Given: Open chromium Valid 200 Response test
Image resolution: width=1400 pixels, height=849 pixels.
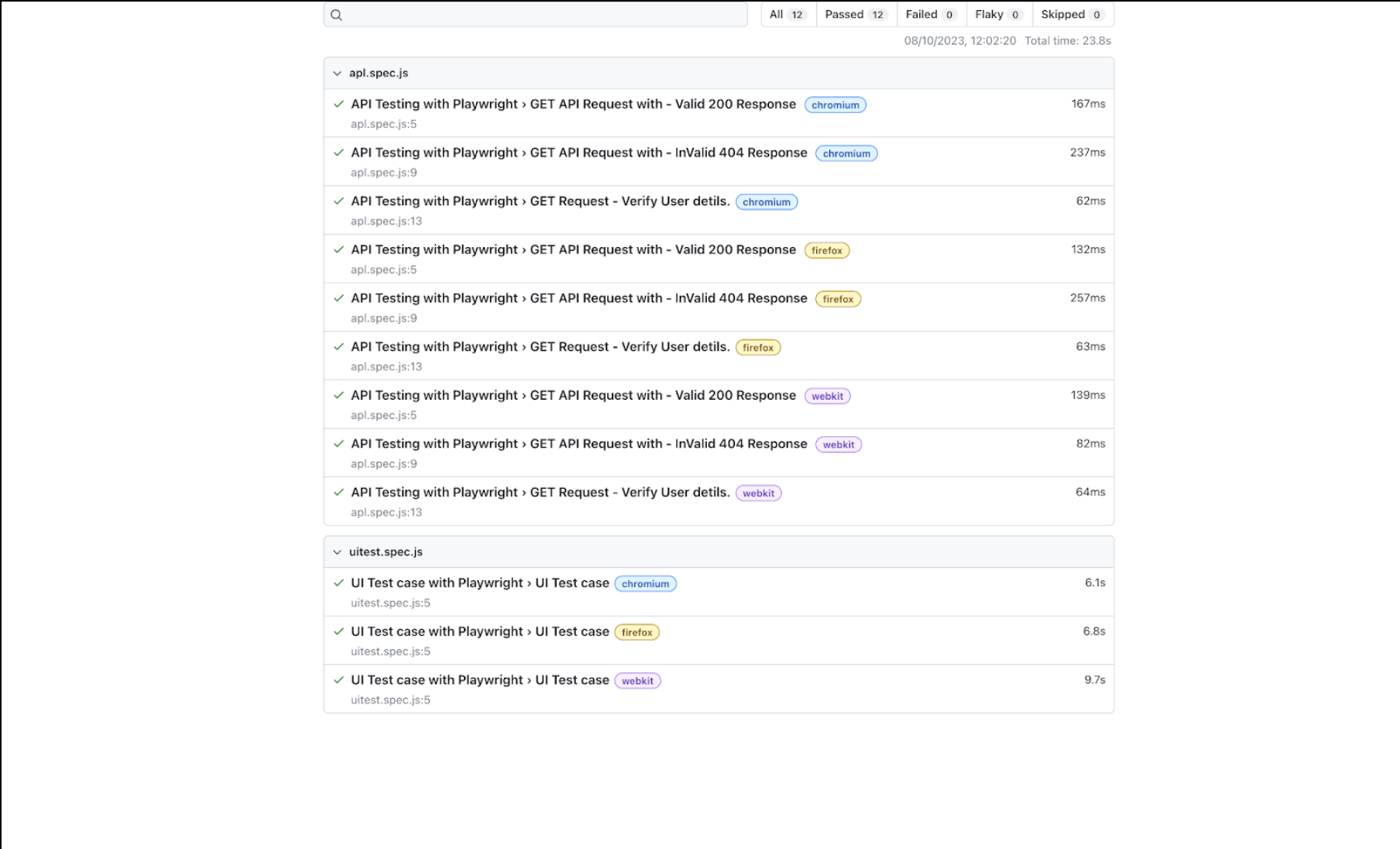Looking at the screenshot, I should tap(573, 105).
